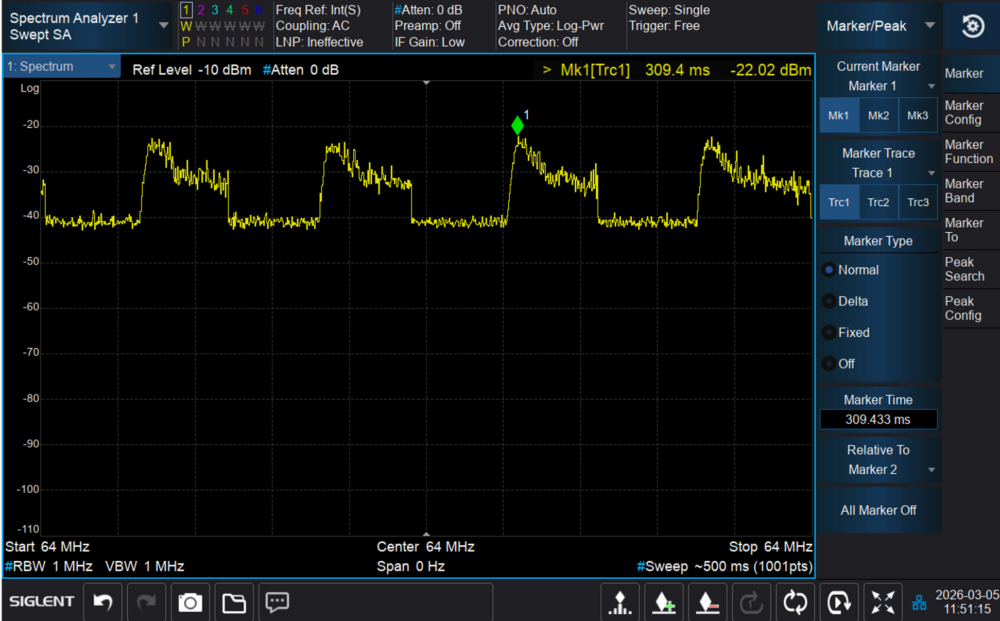
Task: Take a screenshot with the camera icon
Action: tap(190, 602)
